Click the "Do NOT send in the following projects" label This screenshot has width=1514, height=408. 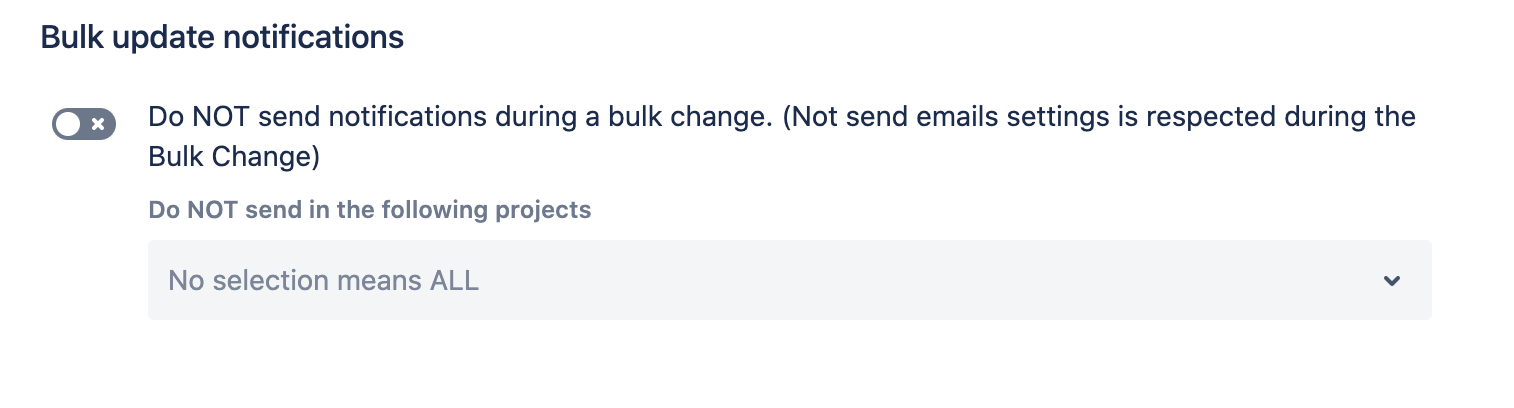coord(369,211)
